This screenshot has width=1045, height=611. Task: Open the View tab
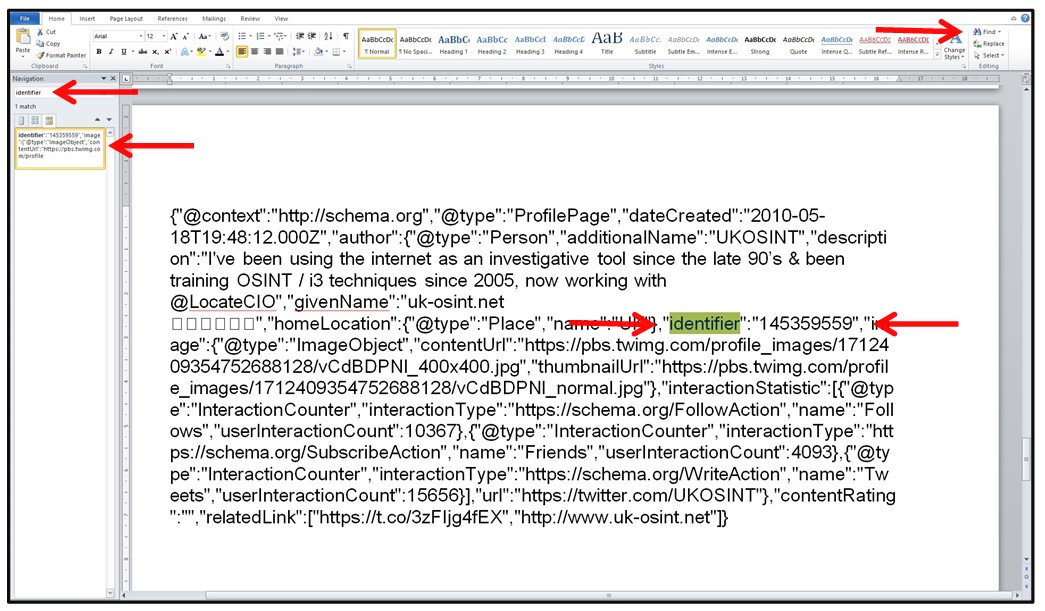[281, 19]
